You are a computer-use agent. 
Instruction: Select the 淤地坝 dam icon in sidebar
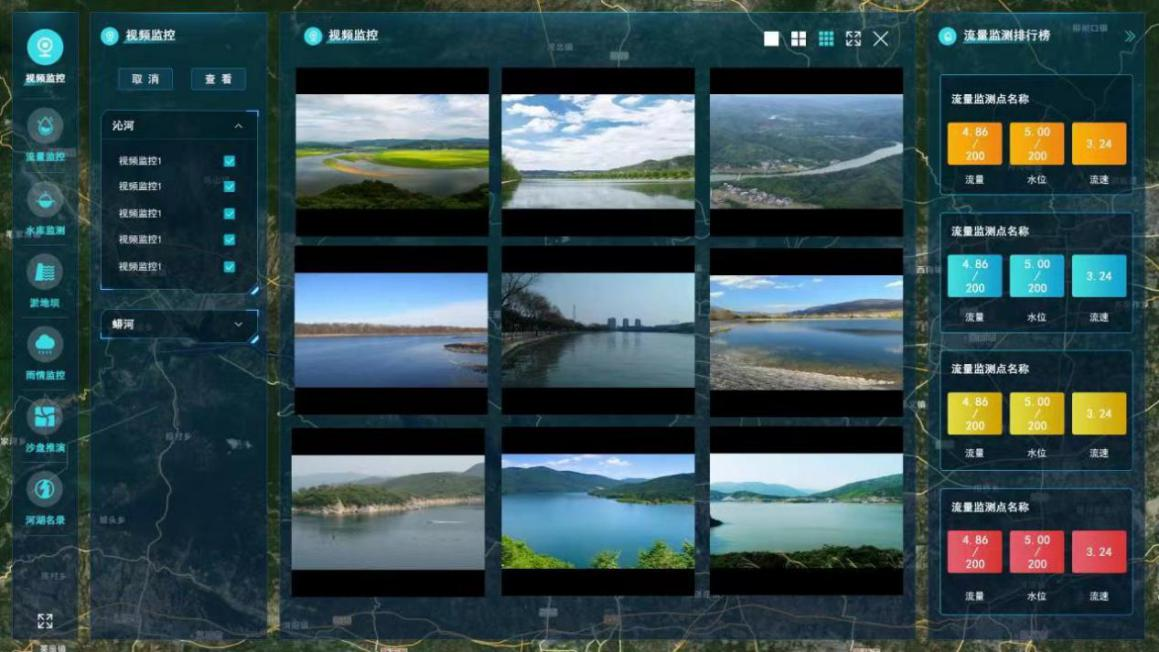45,272
